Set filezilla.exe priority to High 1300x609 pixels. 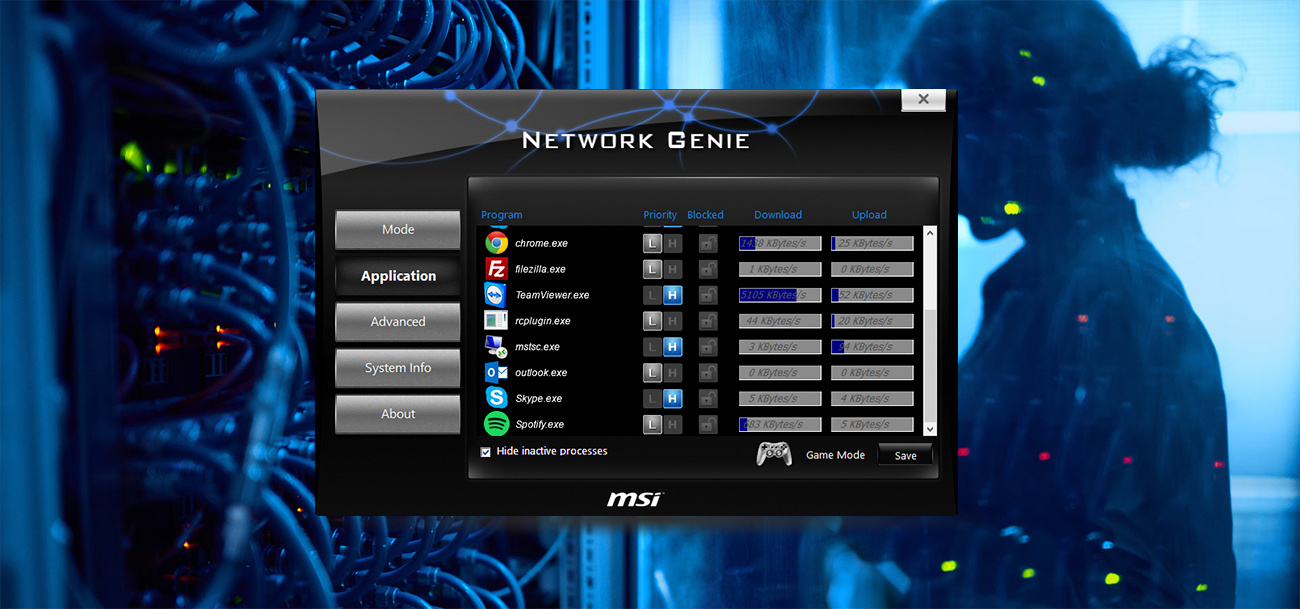coord(673,269)
